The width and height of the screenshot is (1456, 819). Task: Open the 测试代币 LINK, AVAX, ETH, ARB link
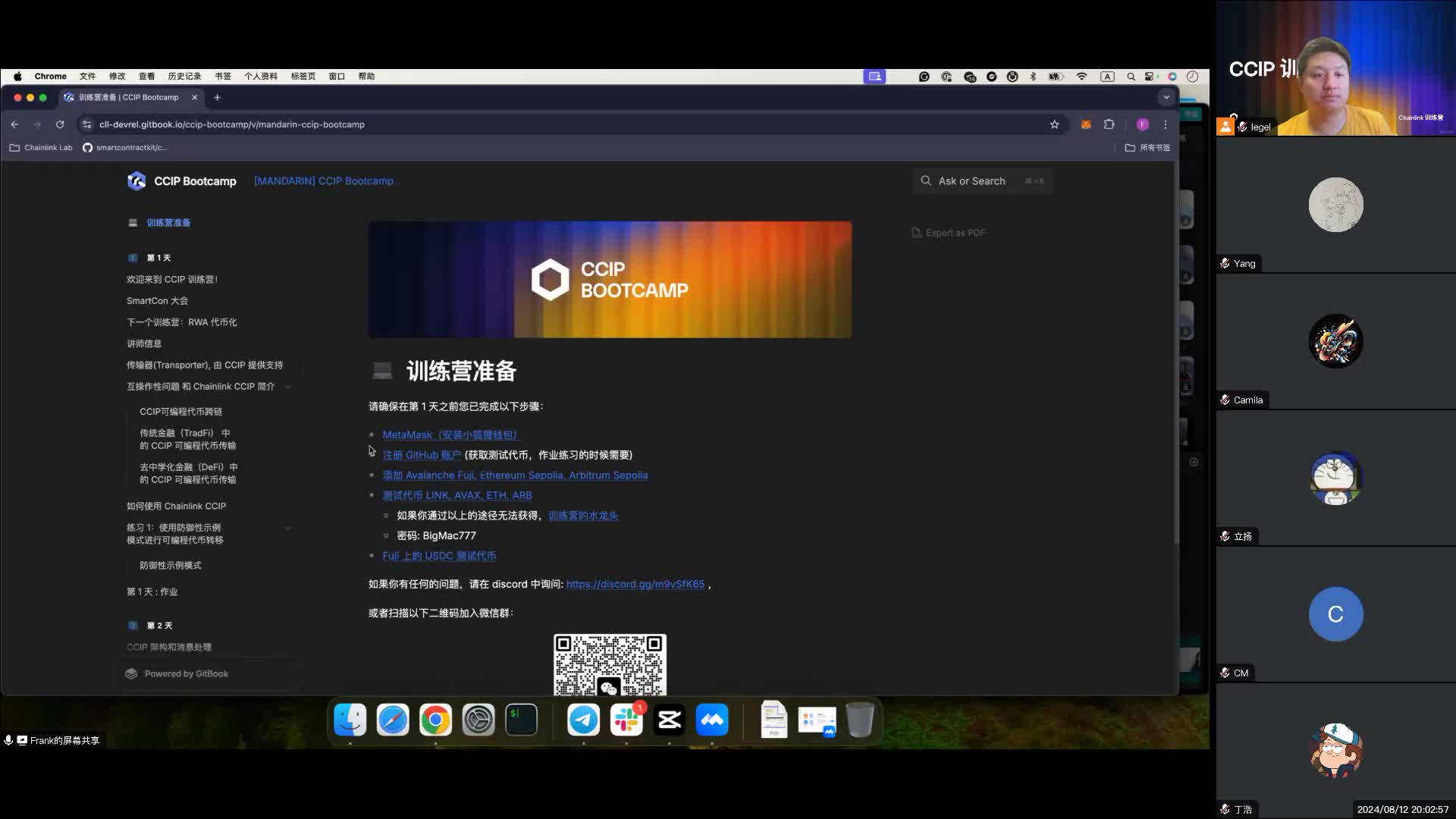[457, 495]
